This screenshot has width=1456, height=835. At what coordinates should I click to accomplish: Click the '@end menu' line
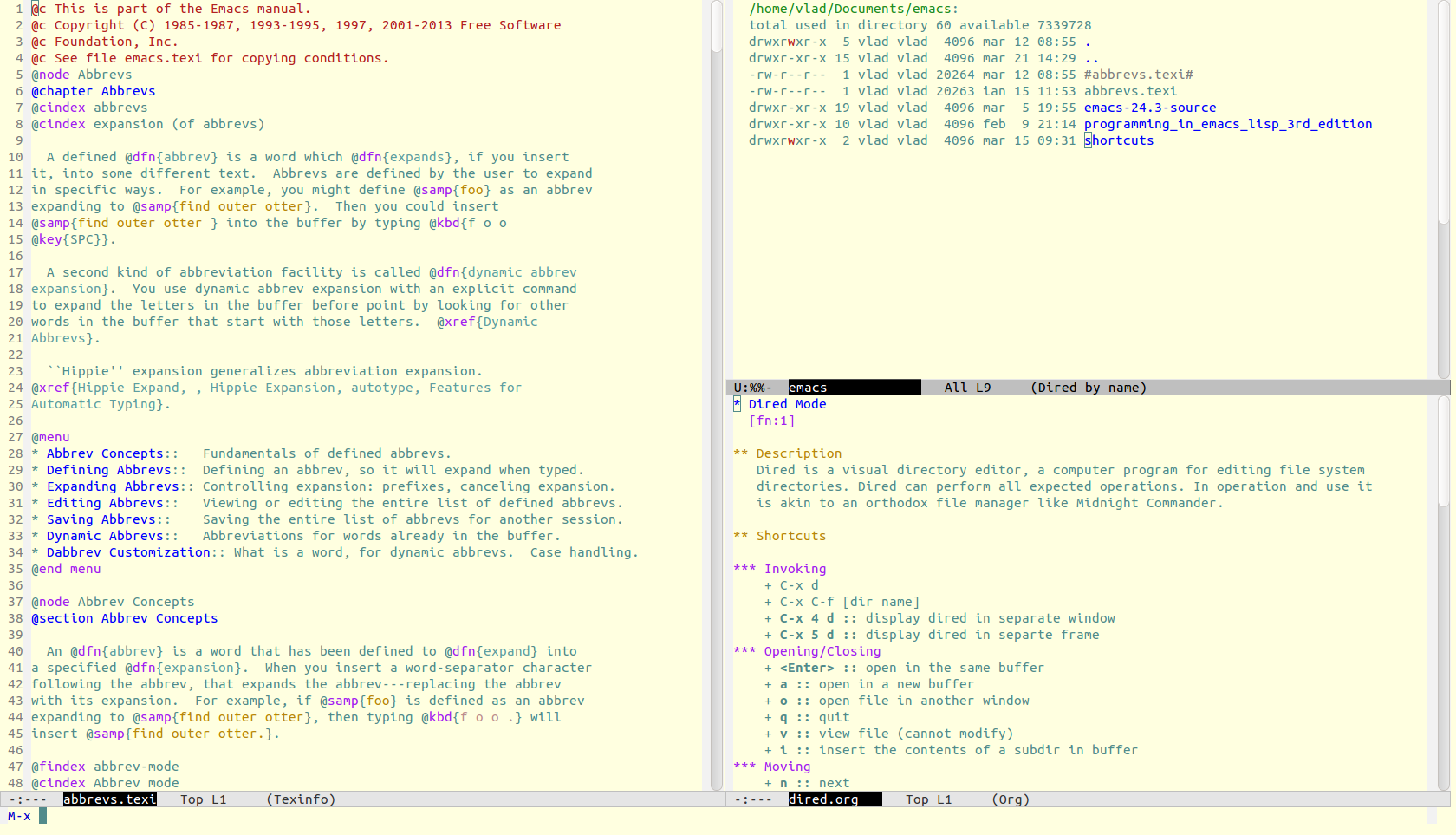pos(66,569)
